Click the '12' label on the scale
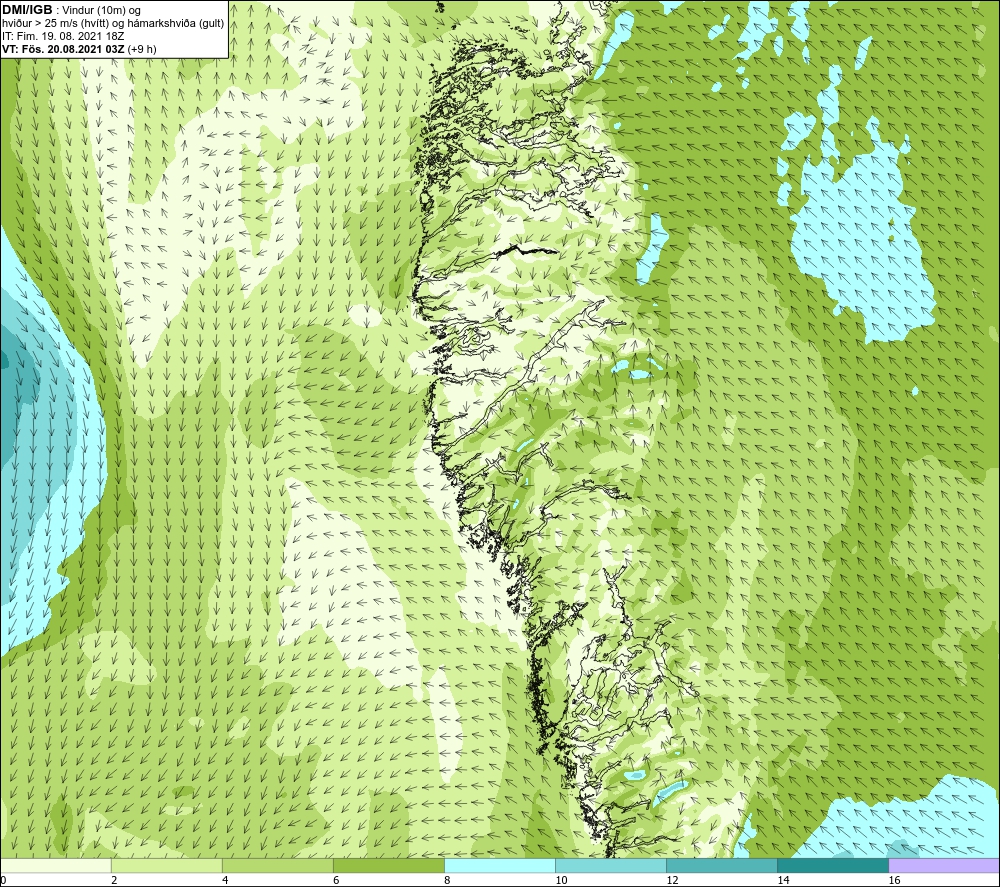 672,880
